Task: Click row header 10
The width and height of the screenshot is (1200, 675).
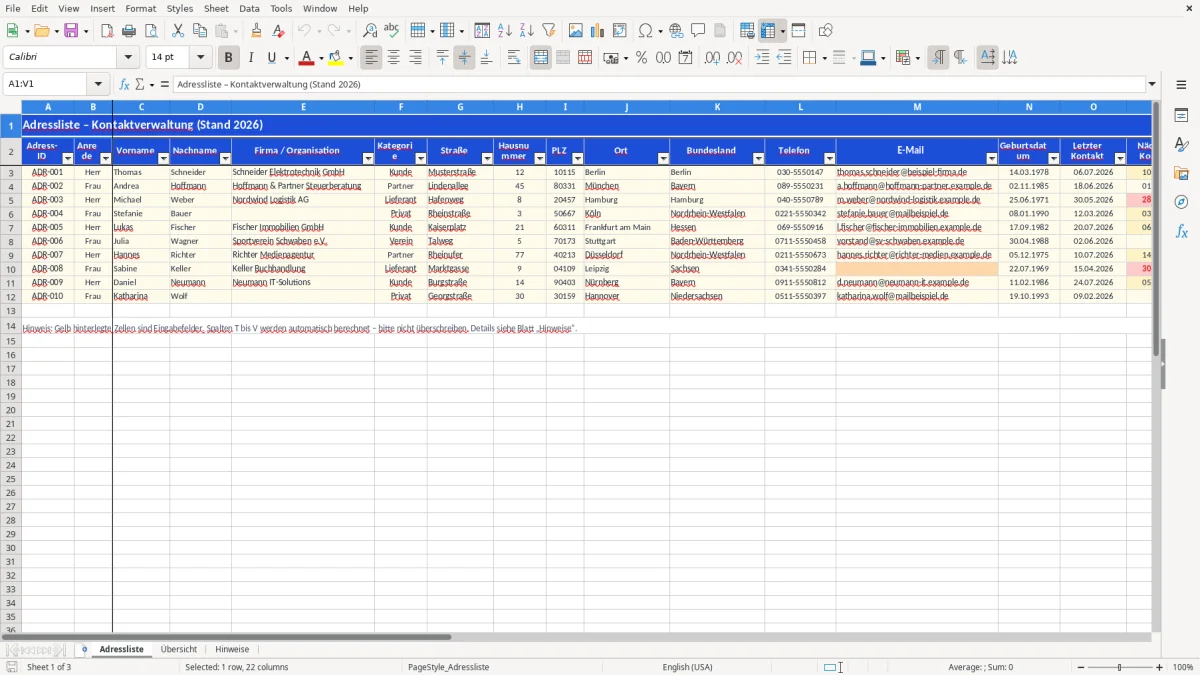Action: point(10,269)
